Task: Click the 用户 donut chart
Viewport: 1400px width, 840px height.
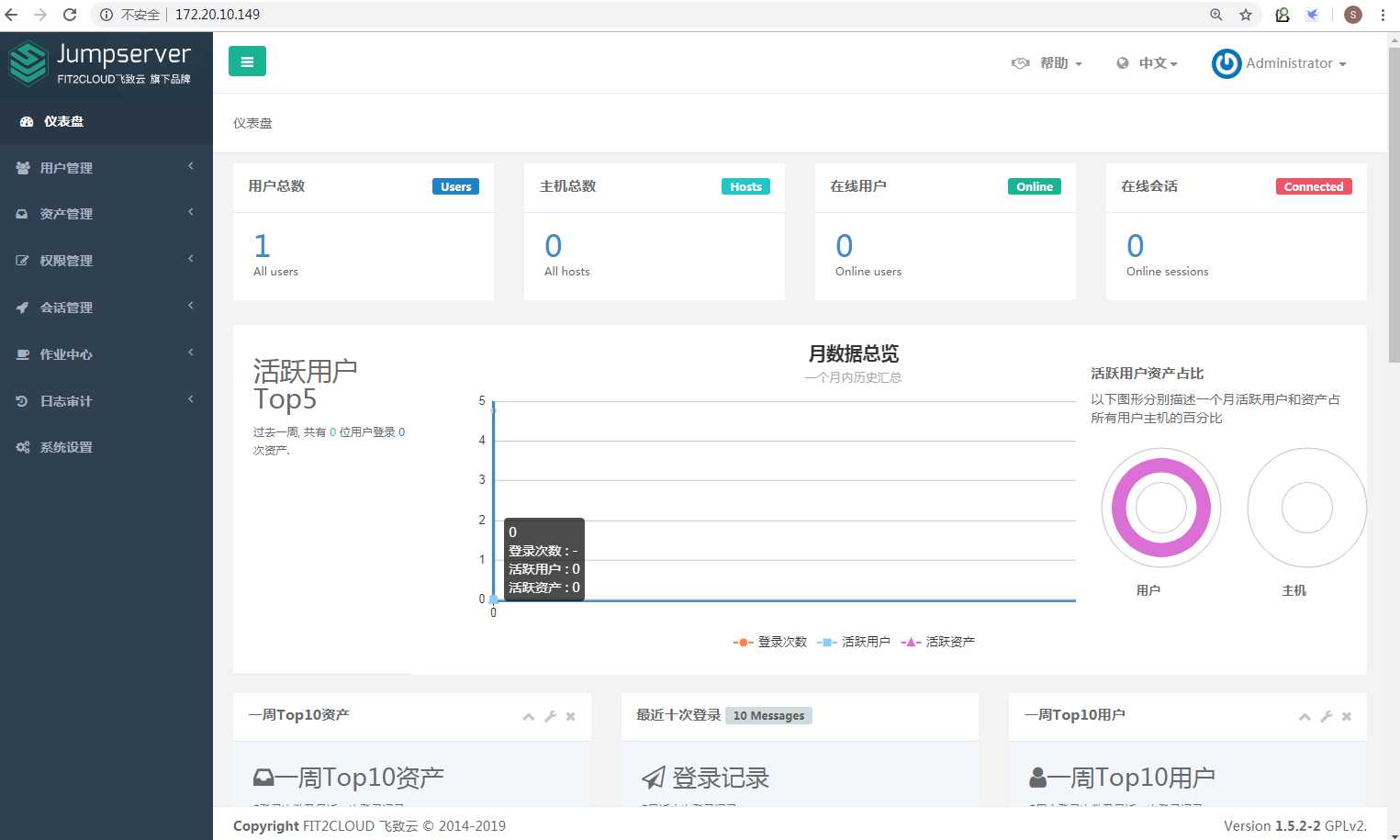Action: [1161, 508]
